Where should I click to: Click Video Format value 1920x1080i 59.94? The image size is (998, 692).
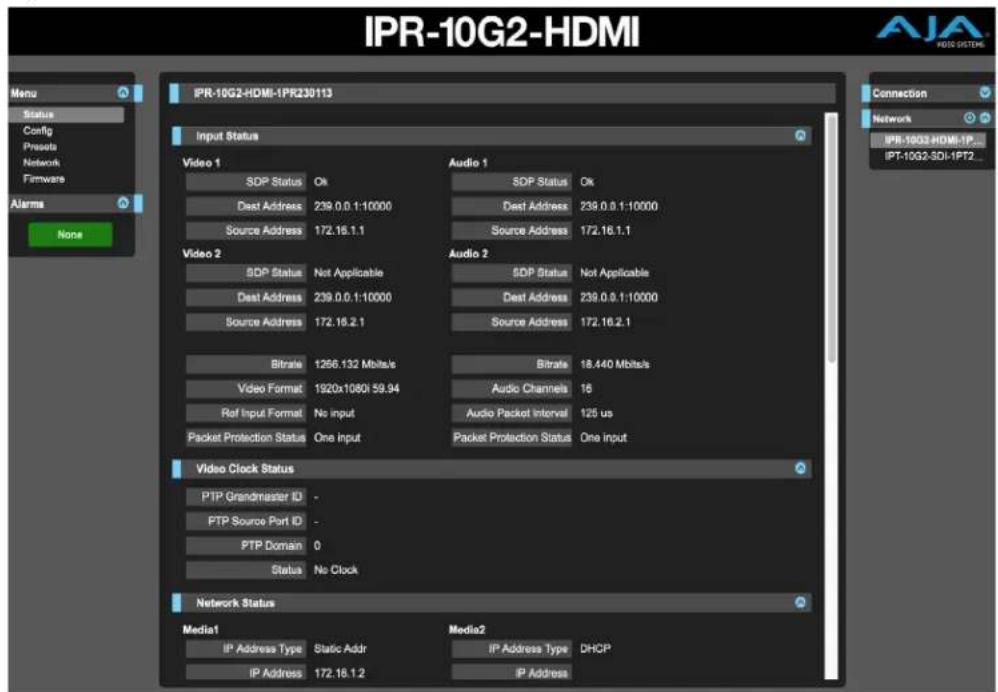(x=356, y=388)
